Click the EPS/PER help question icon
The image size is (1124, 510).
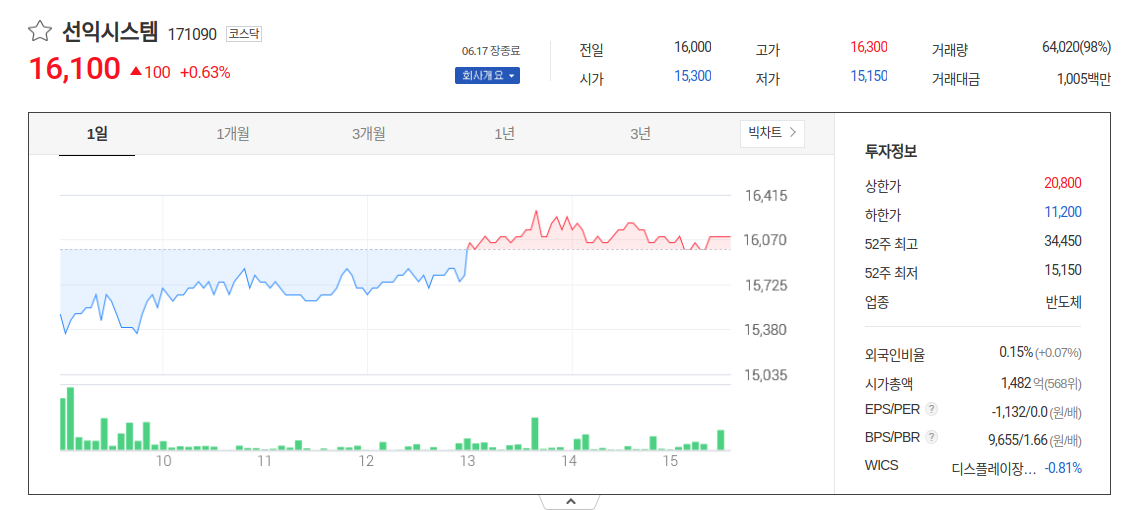[x=931, y=410]
